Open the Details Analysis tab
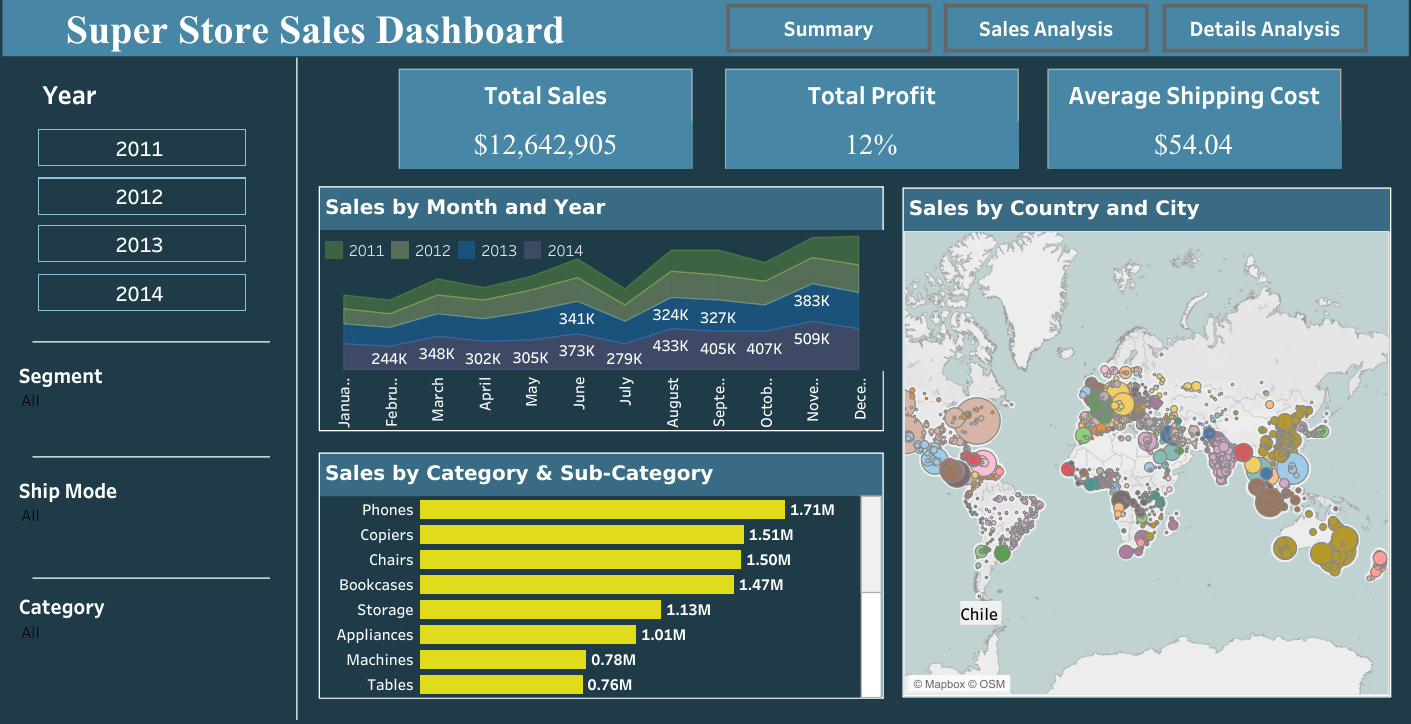This screenshot has width=1411, height=724. tap(1264, 29)
